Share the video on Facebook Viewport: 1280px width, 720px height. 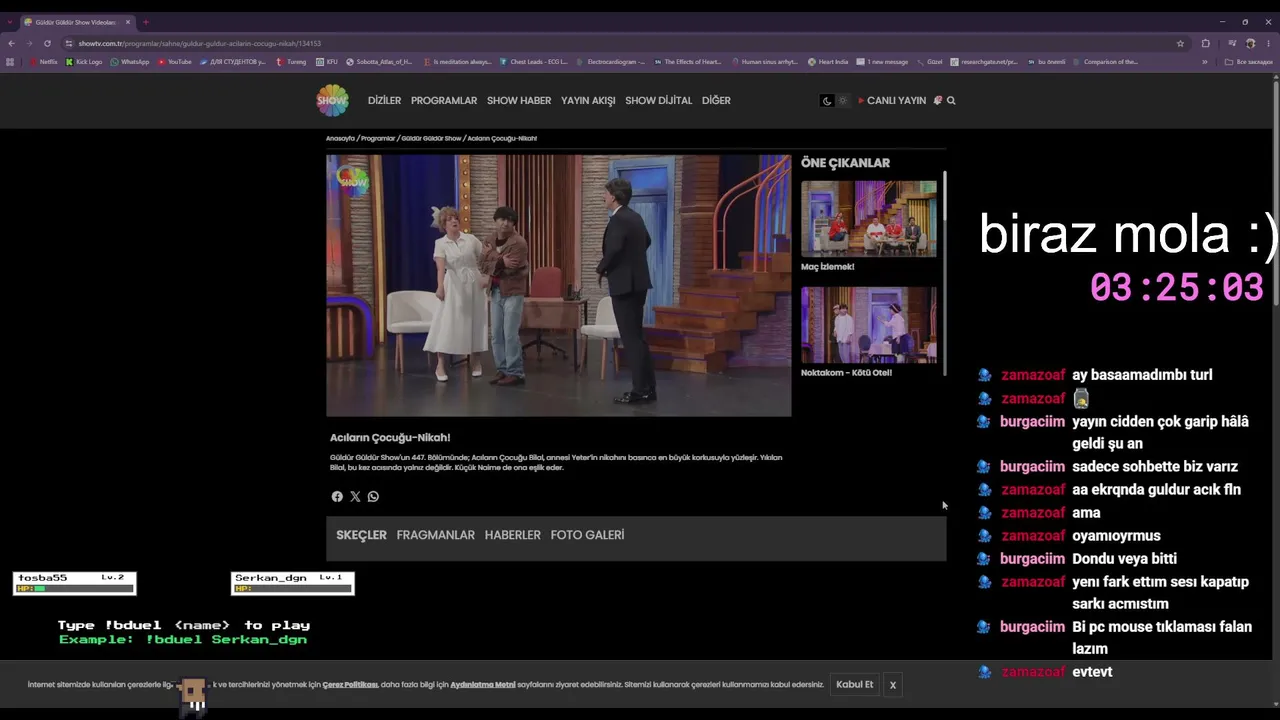(337, 497)
